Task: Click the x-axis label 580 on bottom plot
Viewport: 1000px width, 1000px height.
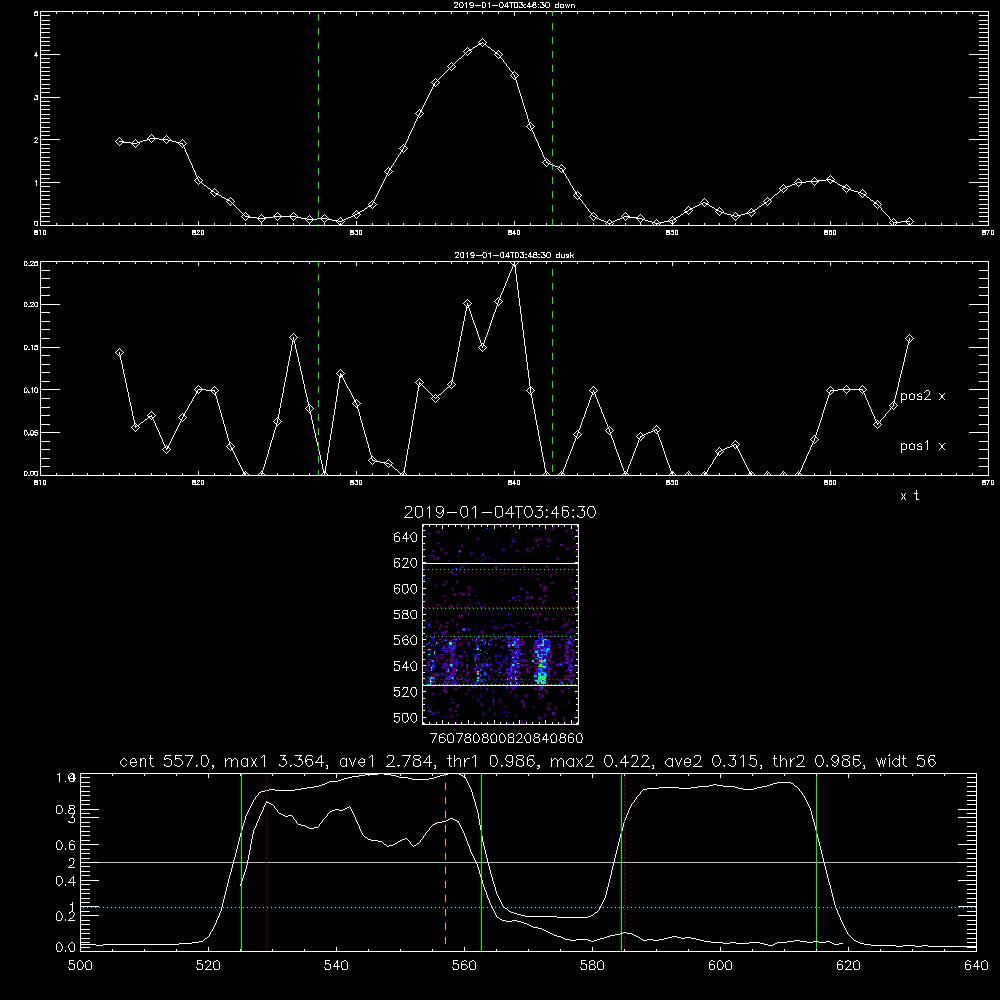Action: point(592,966)
